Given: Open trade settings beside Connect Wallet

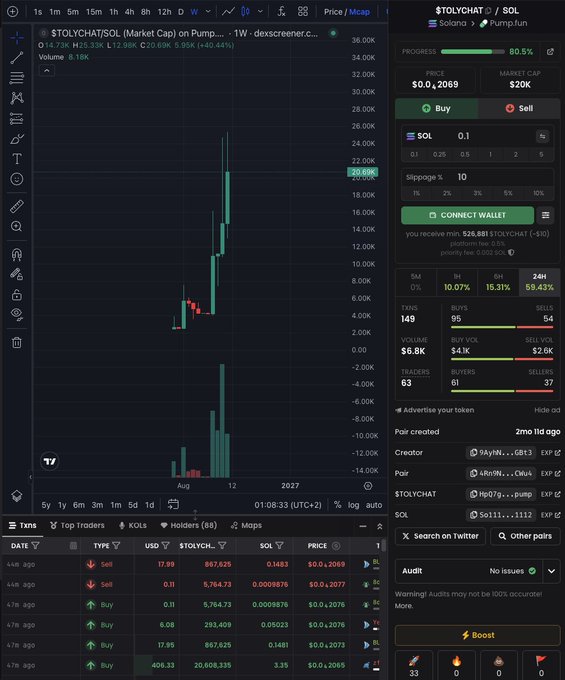Looking at the screenshot, I should 545,215.
